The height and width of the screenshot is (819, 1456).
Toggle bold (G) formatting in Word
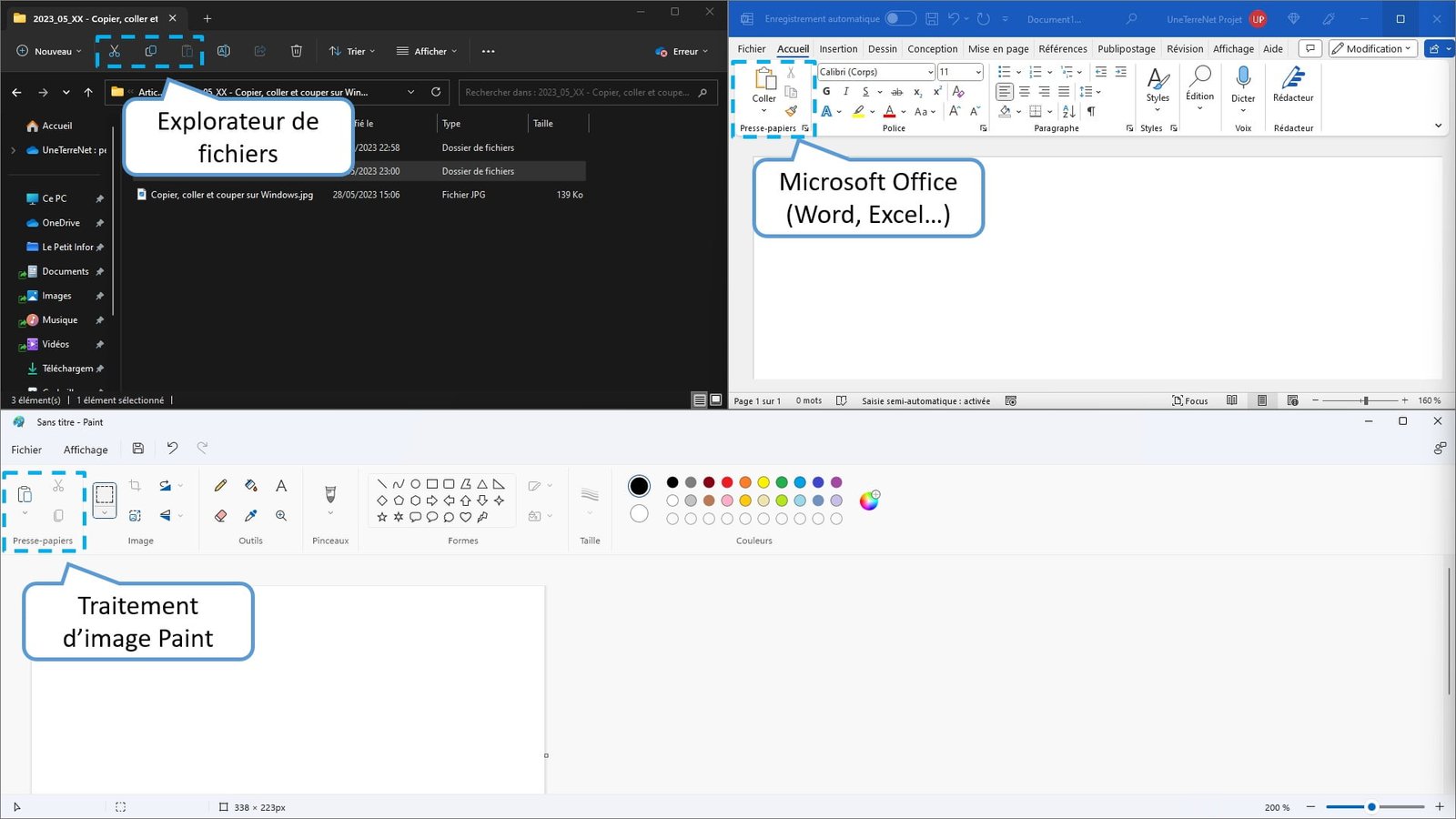click(825, 91)
